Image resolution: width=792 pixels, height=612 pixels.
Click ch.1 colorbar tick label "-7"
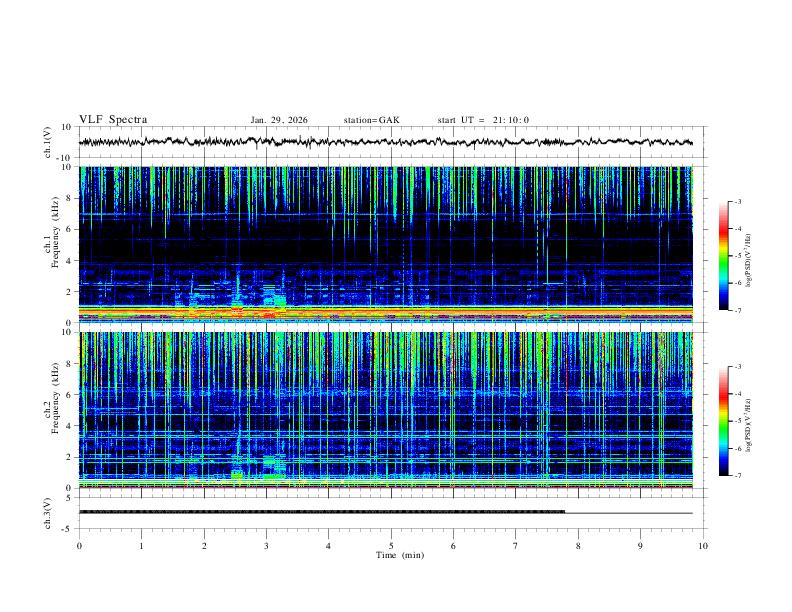pos(738,310)
